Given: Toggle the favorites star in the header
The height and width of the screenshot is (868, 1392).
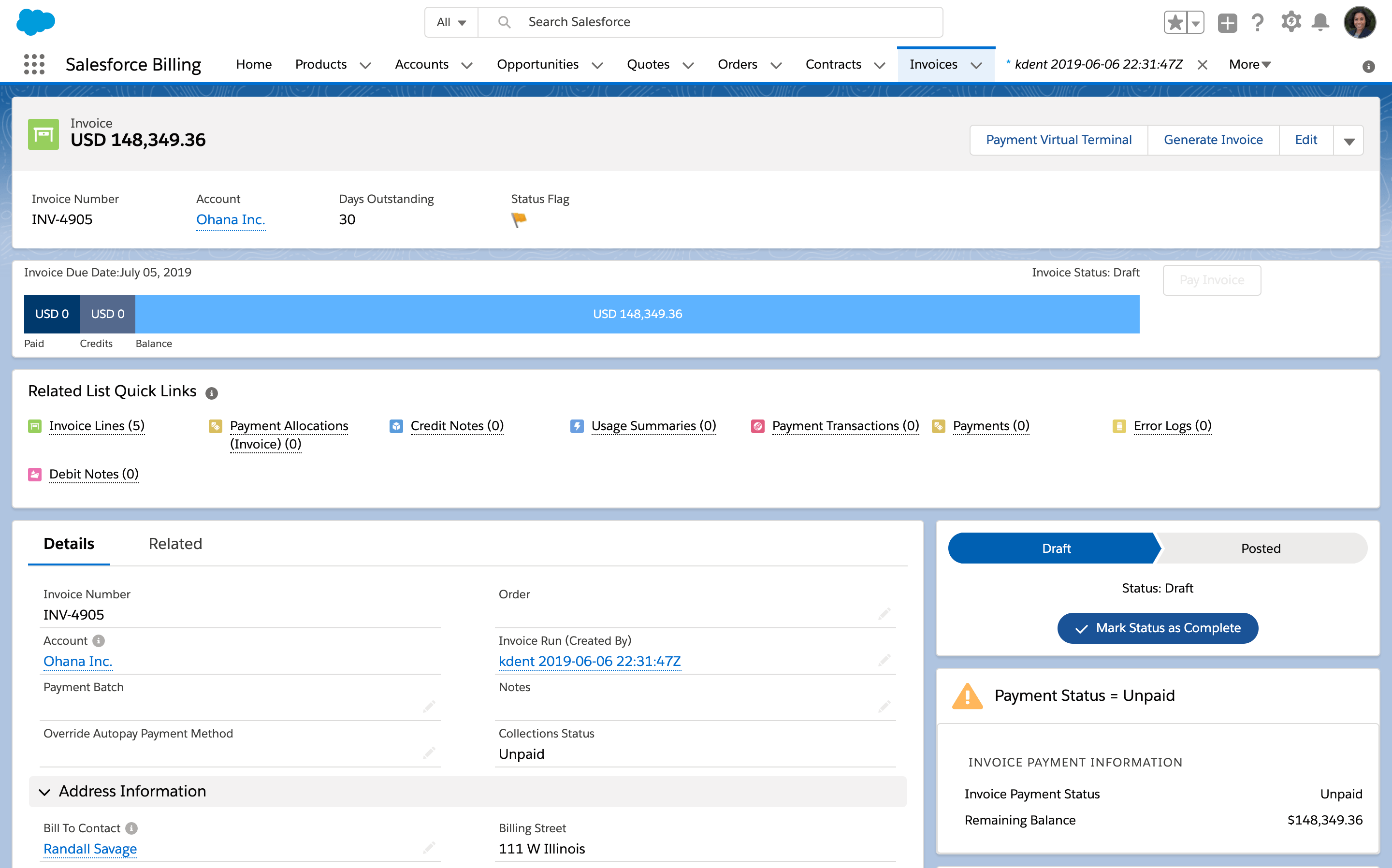Looking at the screenshot, I should click(1175, 21).
